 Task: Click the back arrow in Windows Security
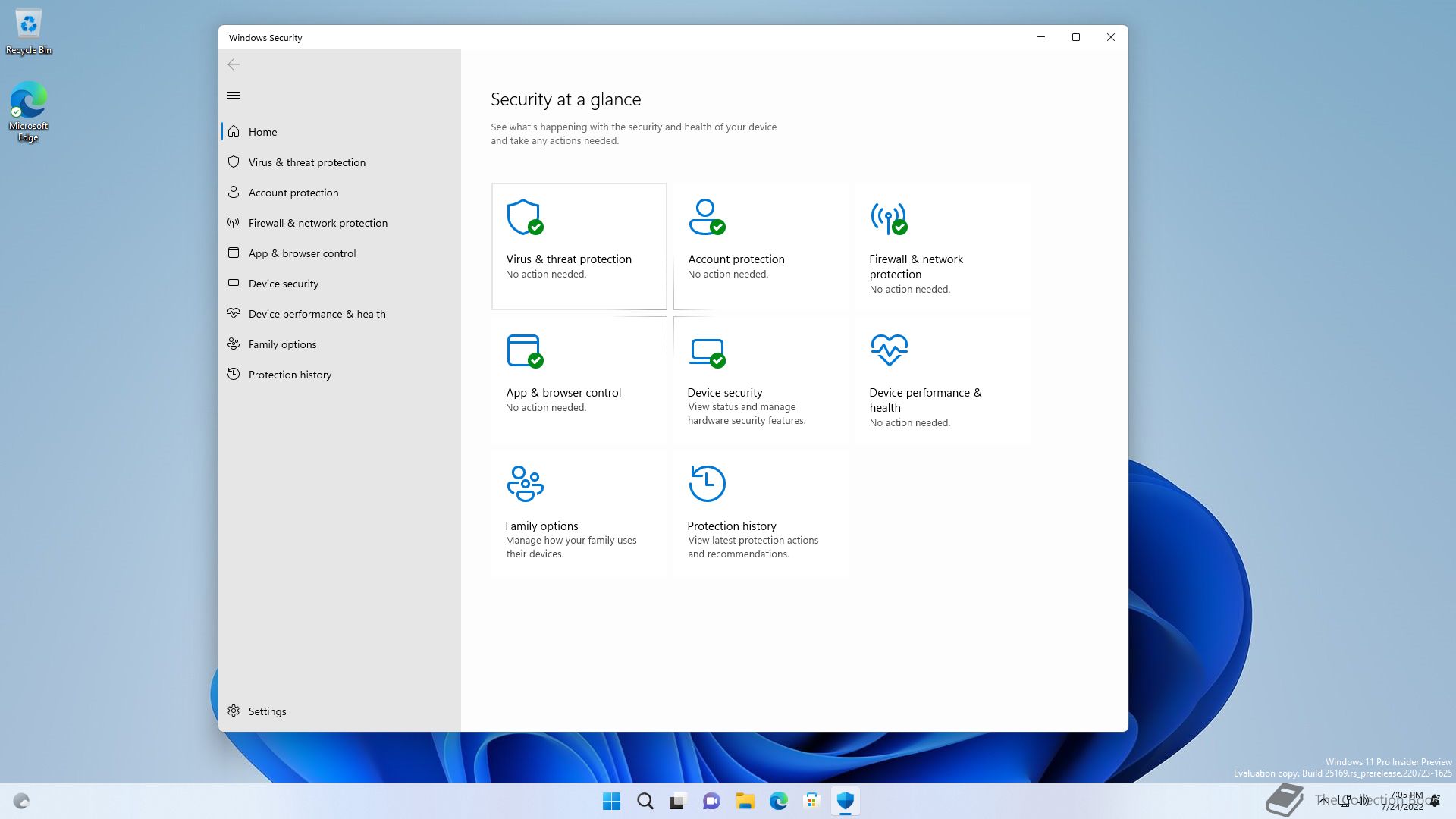pos(234,64)
